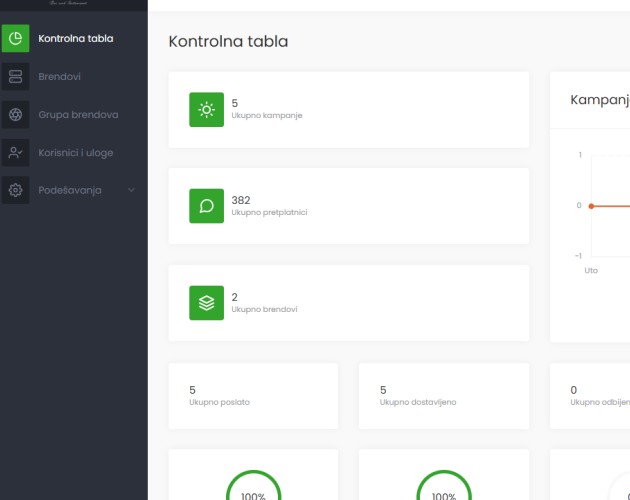Viewport: 630px width, 500px height.
Task: Click the '0' value in Ukupno odbijeno card
Action: pyautogui.click(x=574, y=390)
